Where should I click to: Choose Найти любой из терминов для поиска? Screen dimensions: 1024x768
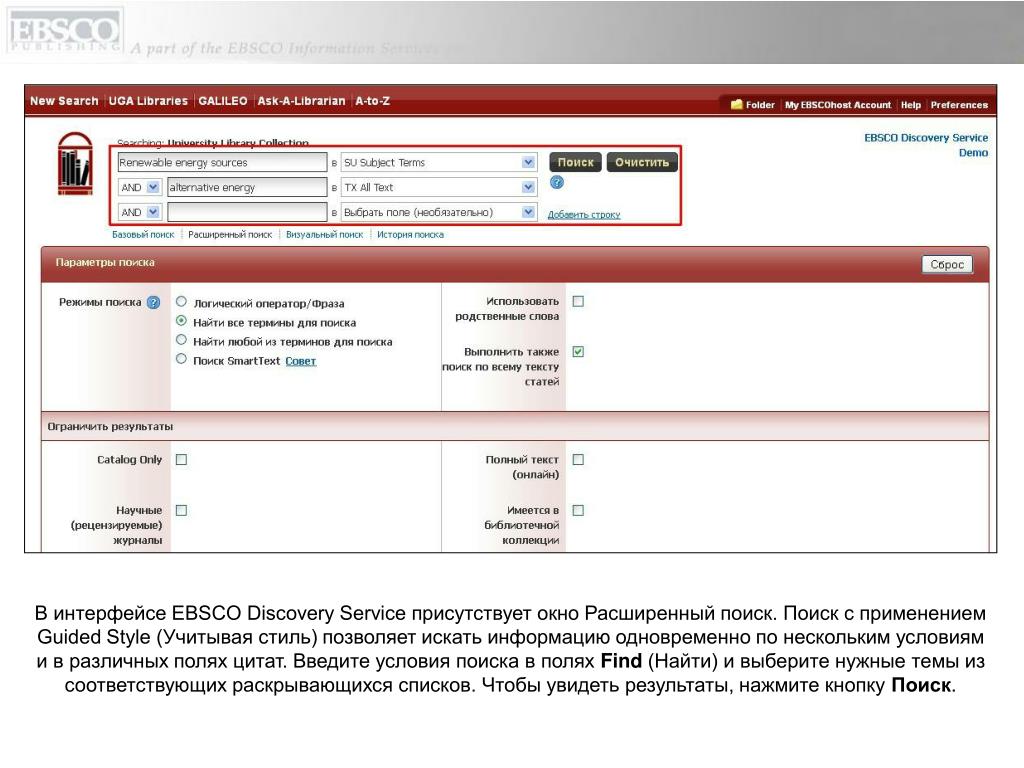[182, 340]
